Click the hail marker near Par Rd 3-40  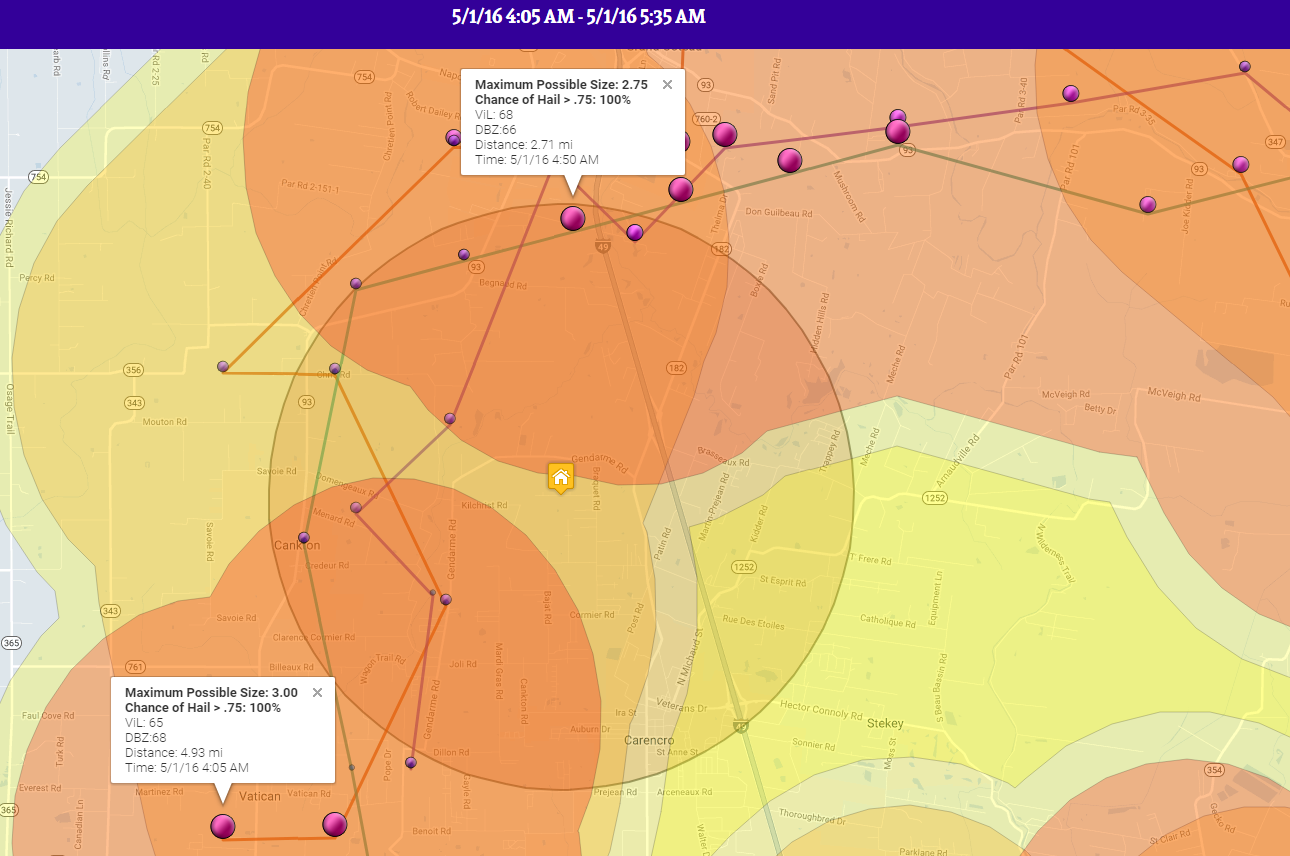pos(1071,93)
